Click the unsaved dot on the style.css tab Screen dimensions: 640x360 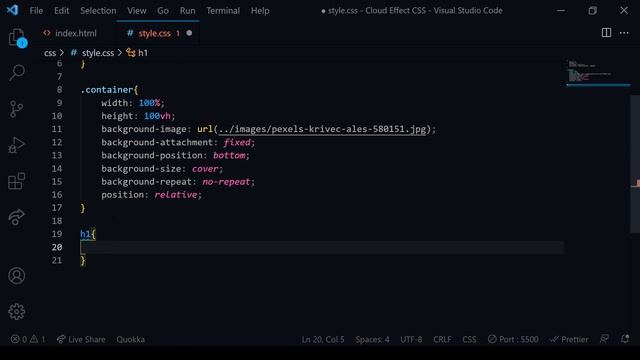pyautogui.click(x=189, y=33)
